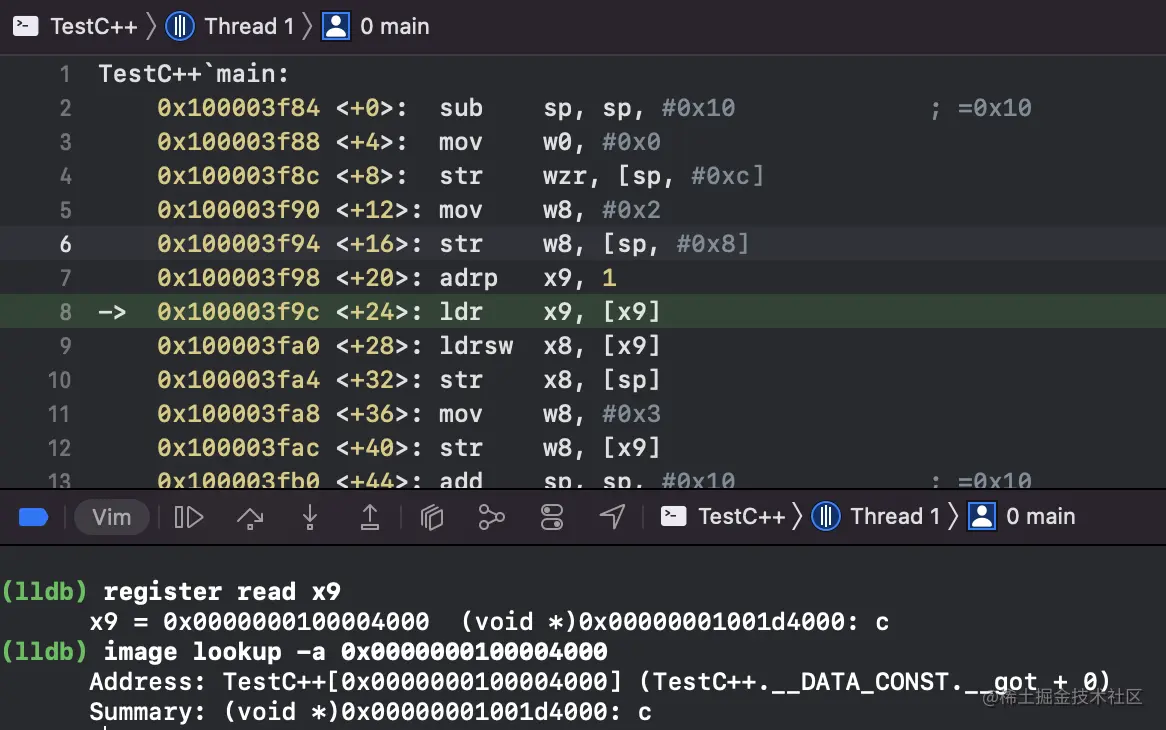The height and width of the screenshot is (730, 1166).
Task: Click address 0x100003f98
Action: (239, 278)
